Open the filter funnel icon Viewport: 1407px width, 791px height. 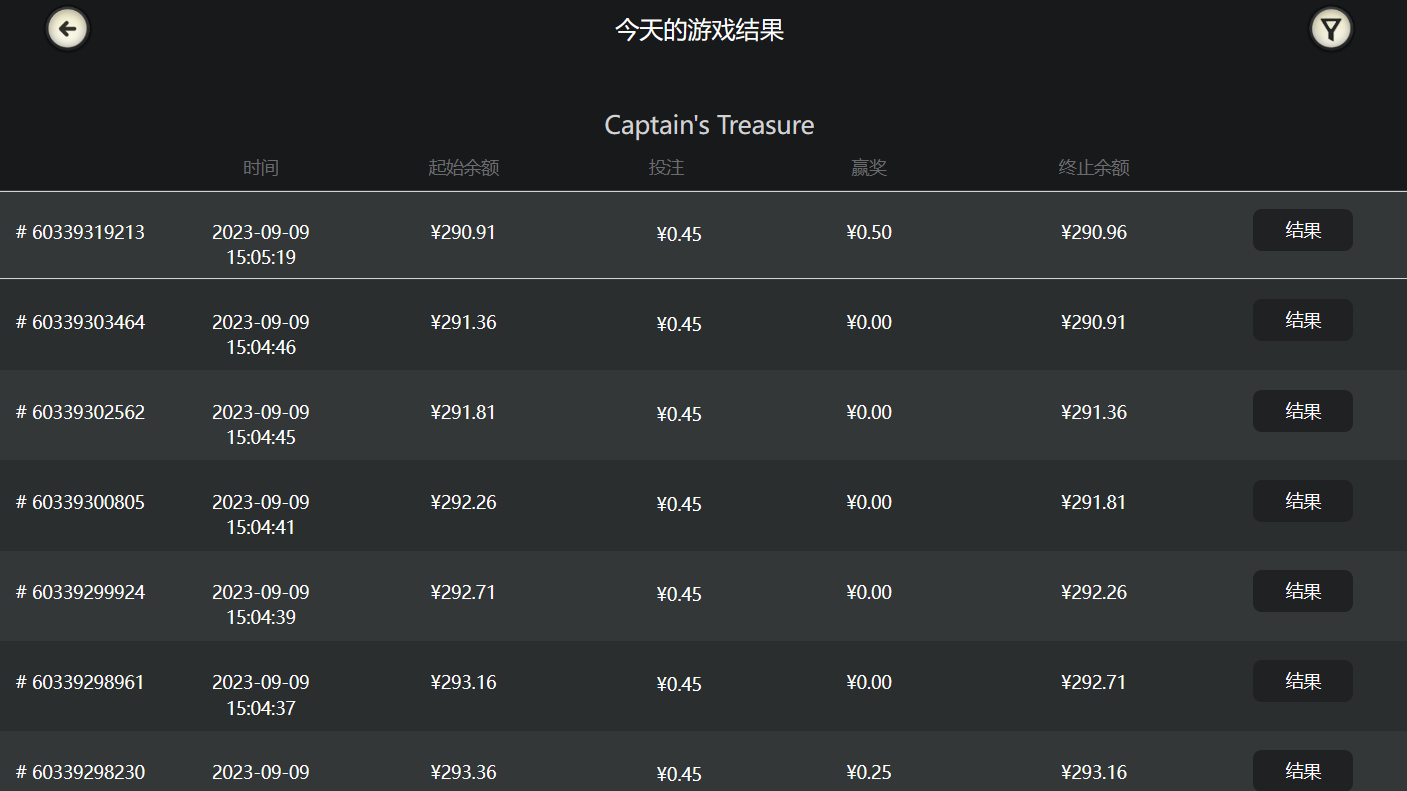click(x=1330, y=29)
